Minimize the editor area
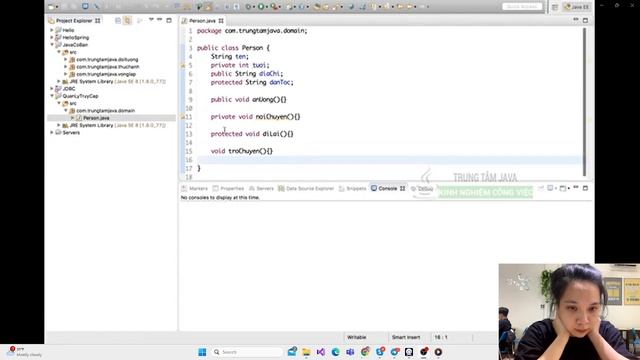Screen dimensions: 640x360 coord(576,20)
